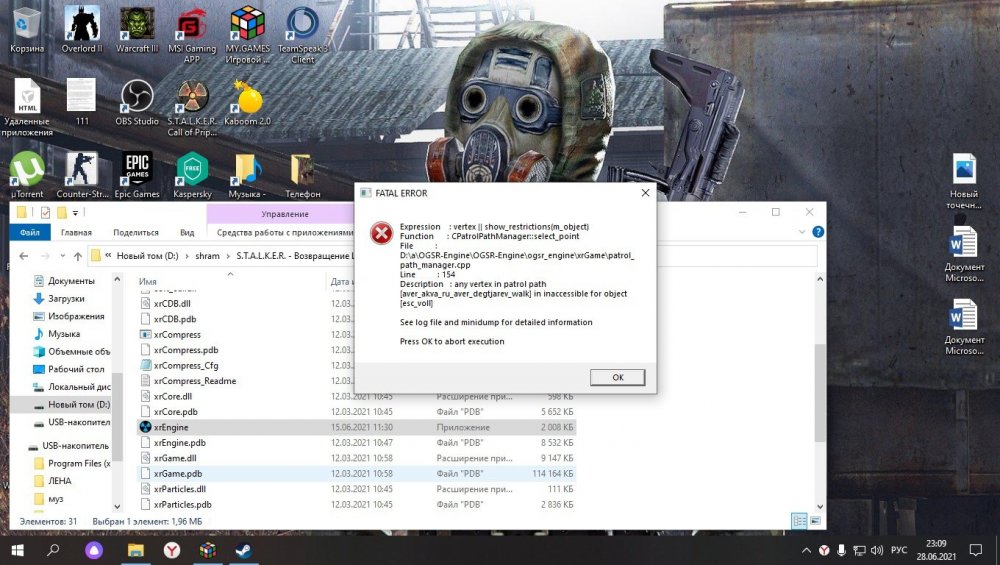Open the Средства работы с приложениями tab
The height and width of the screenshot is (565, 1000).
click(x=284, y=232)
